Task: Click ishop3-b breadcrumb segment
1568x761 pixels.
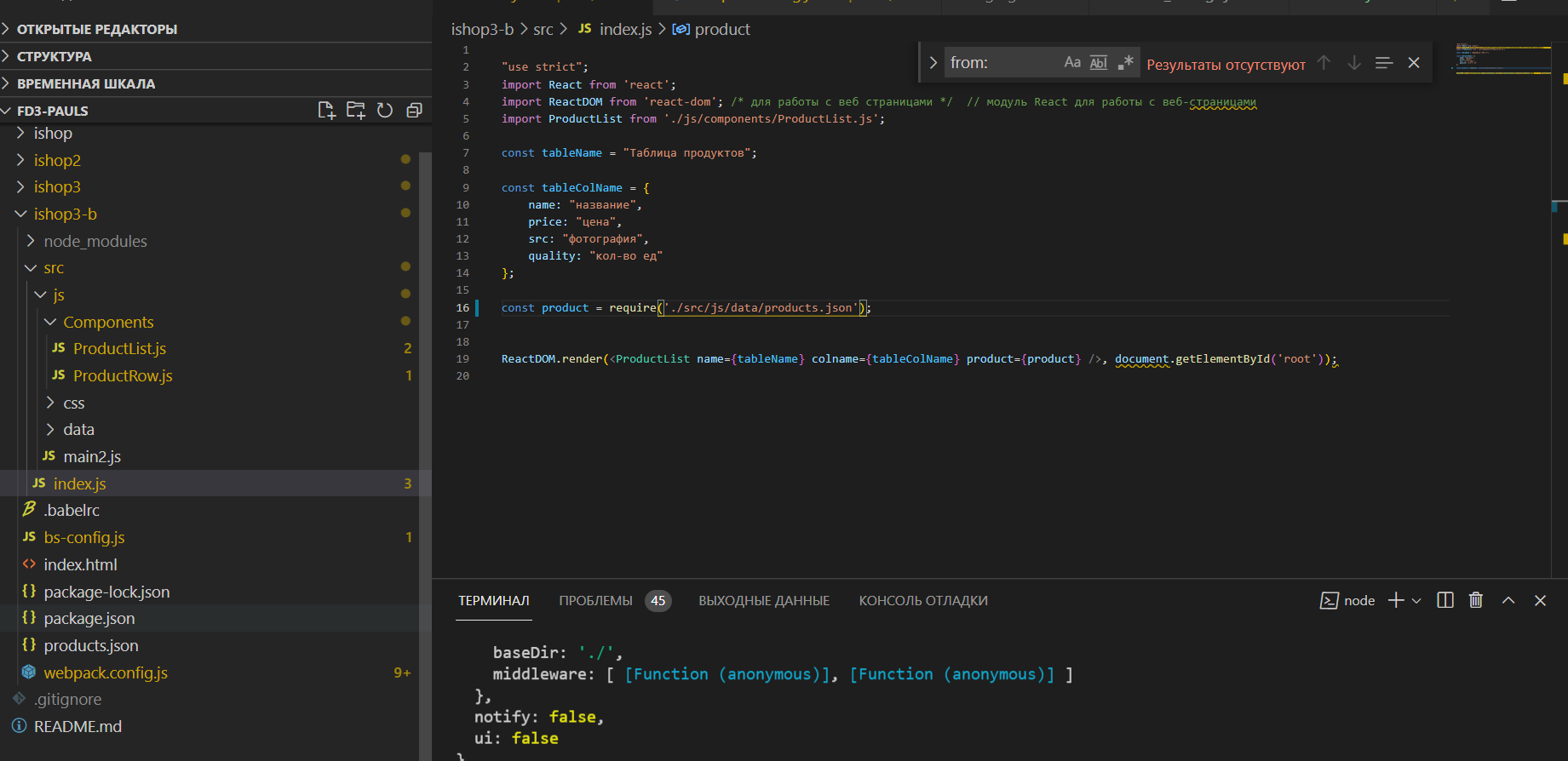Action: pos(482,29)
